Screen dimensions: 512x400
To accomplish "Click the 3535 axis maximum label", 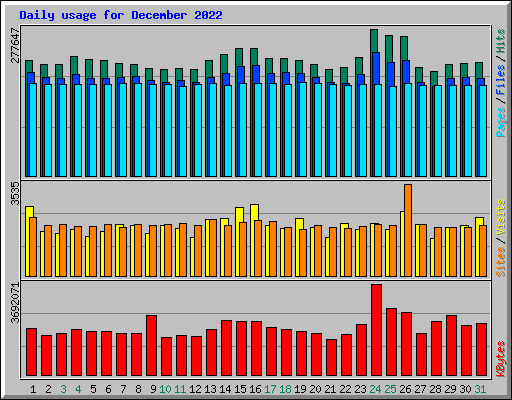I will coord(15,194).
